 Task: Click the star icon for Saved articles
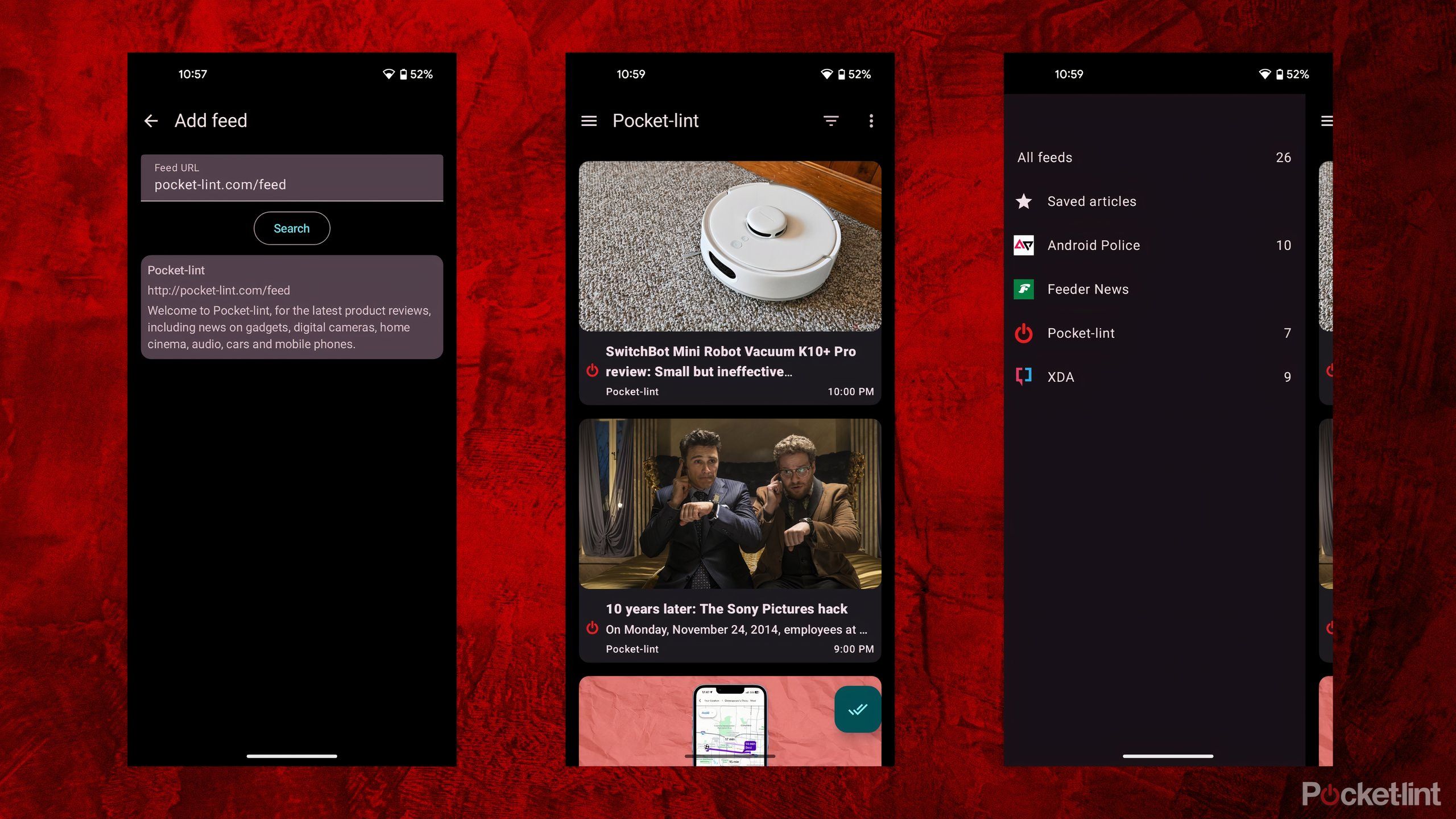tap(1024, 201)
